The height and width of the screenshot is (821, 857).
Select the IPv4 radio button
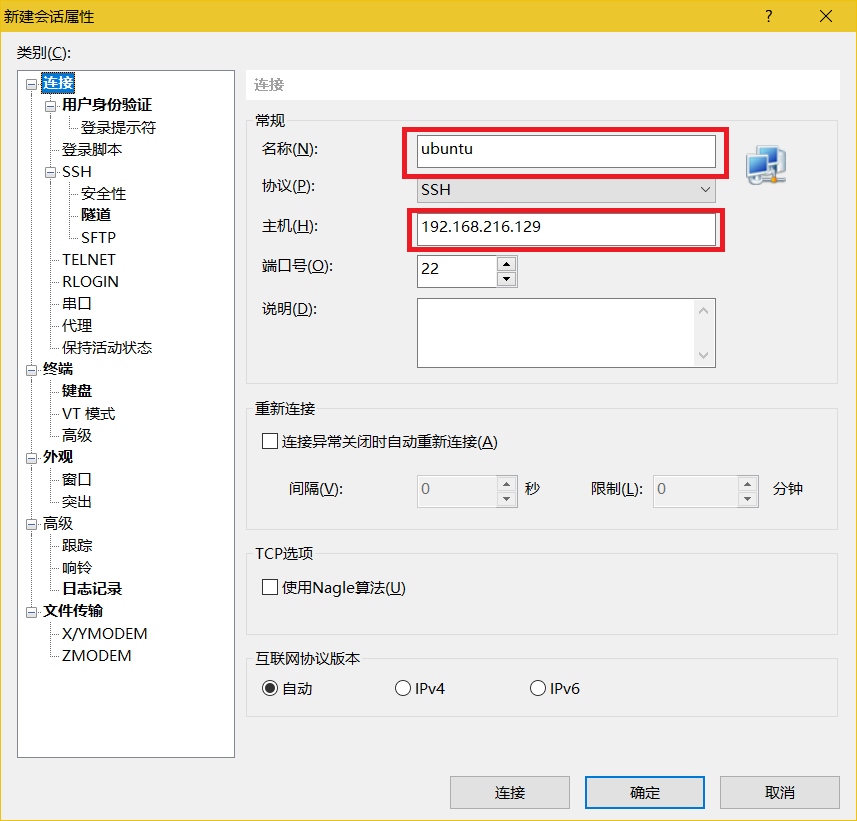403,688
